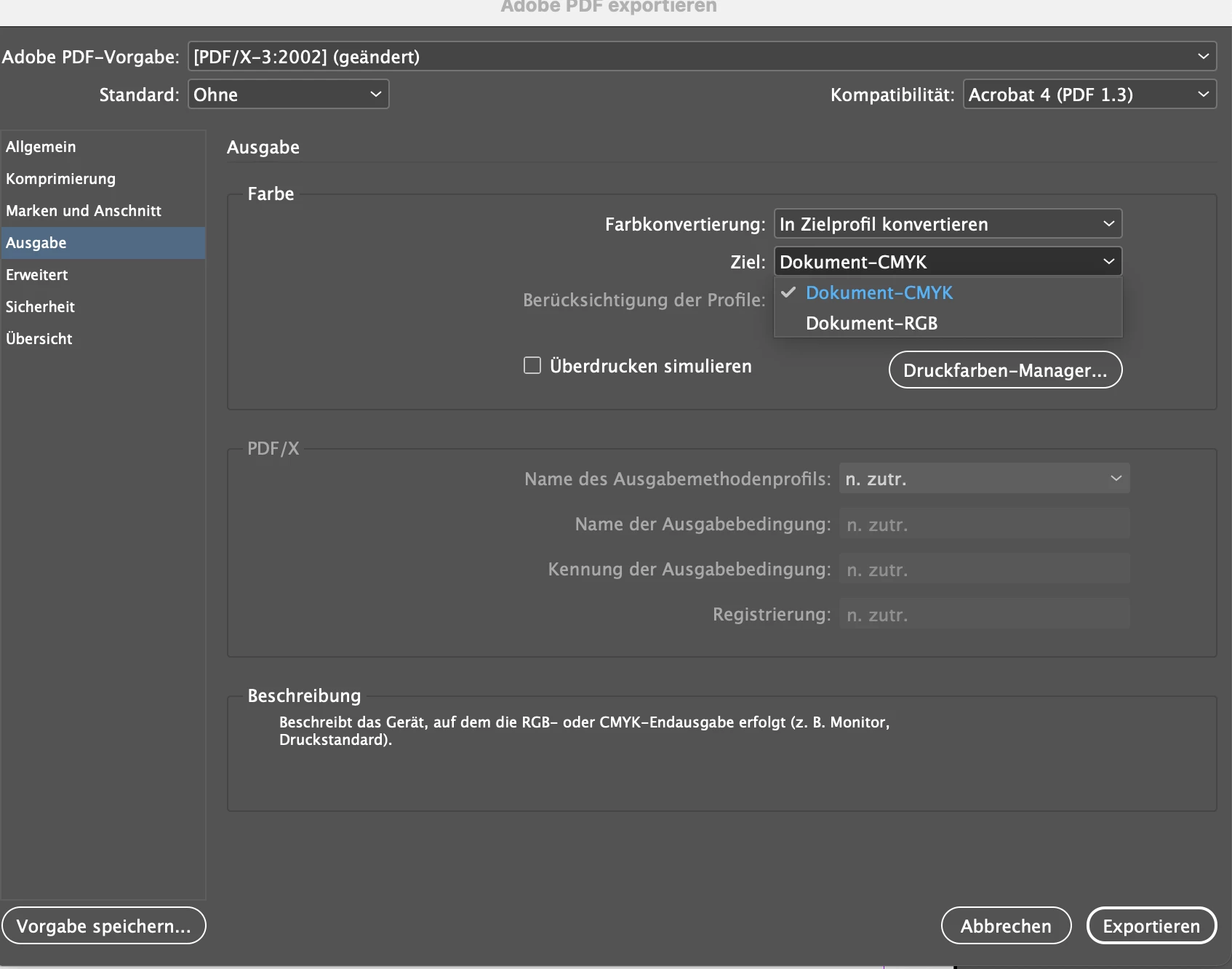Open the Name des Ausgabemethodenprofils dropdown
Viewport: 1232px width, 969px height.
pos(984,478)
